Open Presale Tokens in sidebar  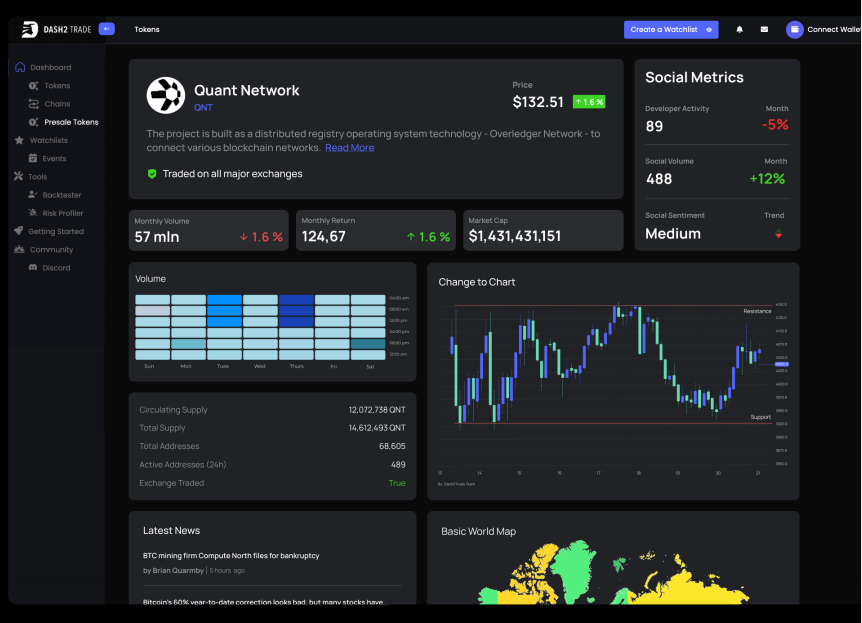(x=71, y=122)
